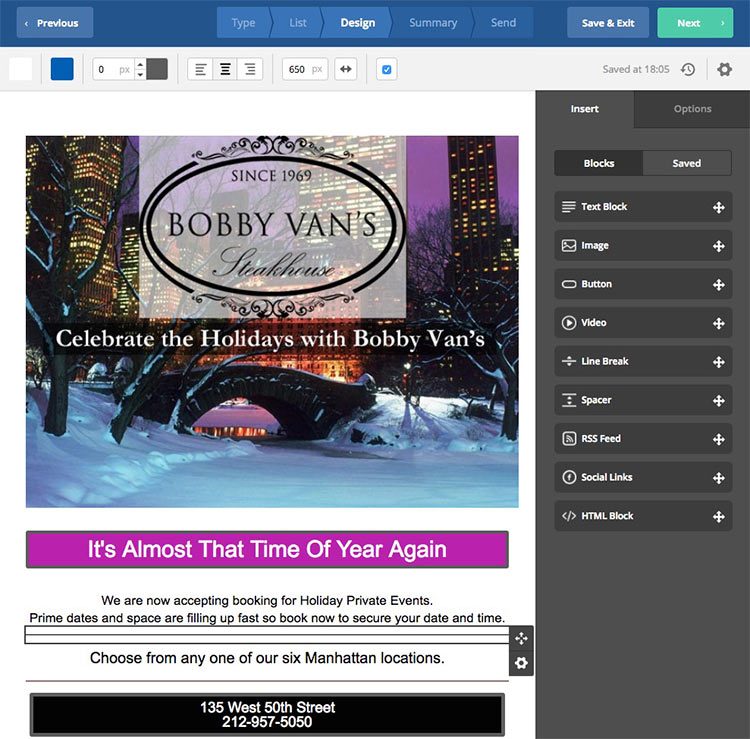This screenshot has height=739, width=750.
Task: Align content to the left
Action: point(200,69)
